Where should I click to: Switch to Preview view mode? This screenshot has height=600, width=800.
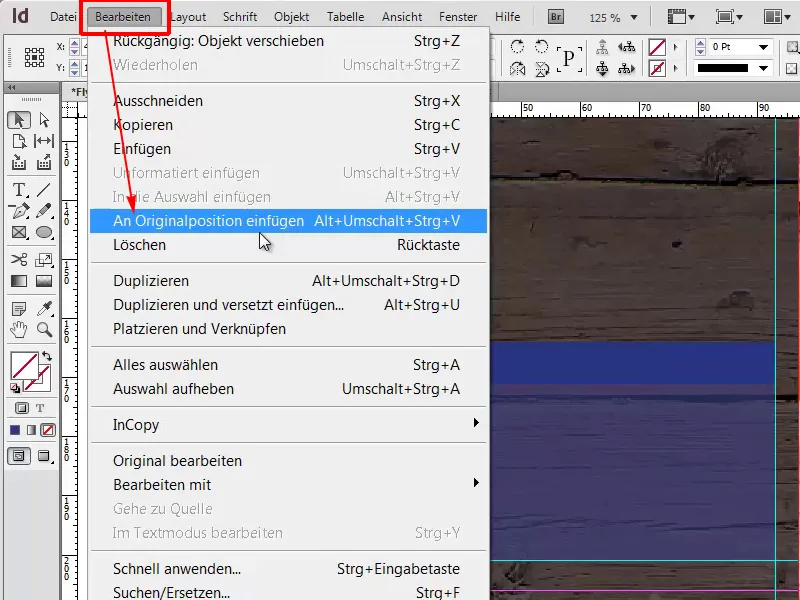pos(44,456)
